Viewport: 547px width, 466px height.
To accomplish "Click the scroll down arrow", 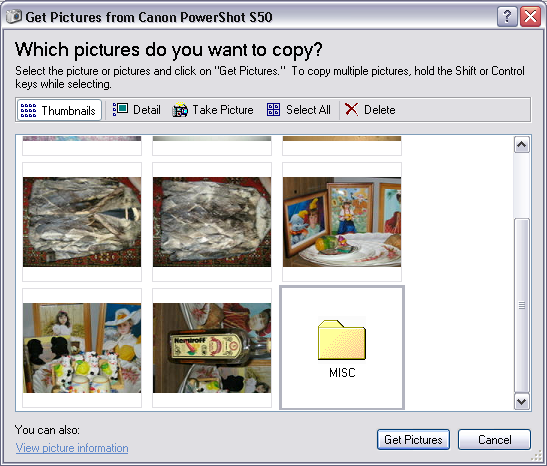I will (x=522, y=401).
